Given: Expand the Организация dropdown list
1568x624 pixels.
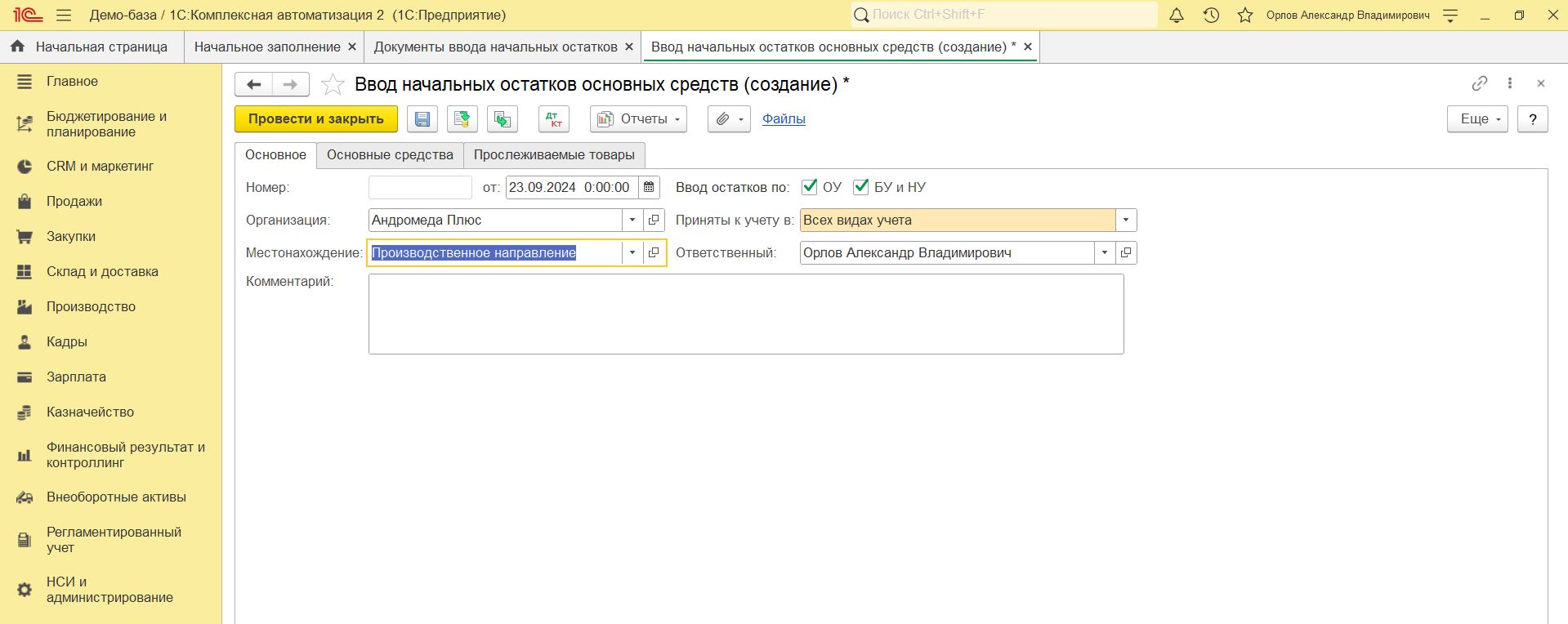Looking at the screenshot, I should (x=632, y=220).
